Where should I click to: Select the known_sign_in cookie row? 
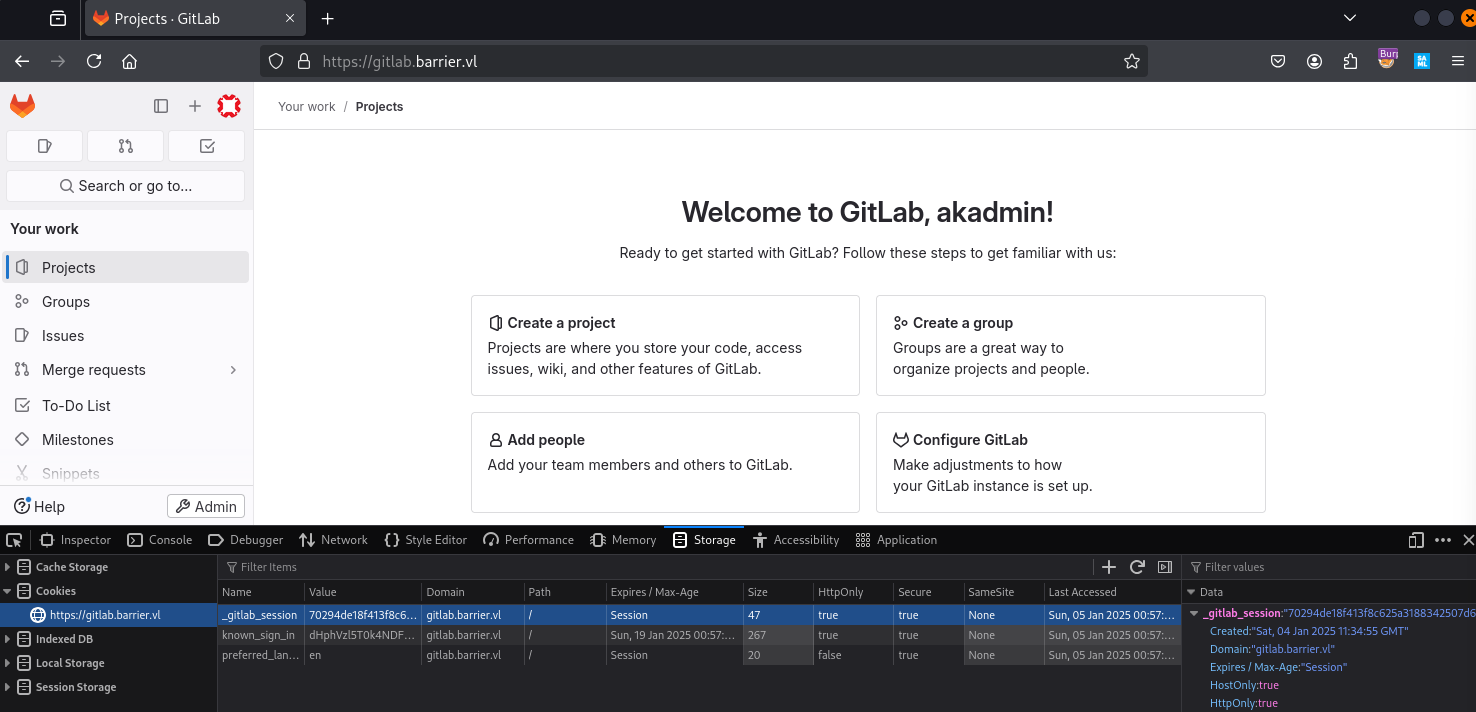coord(699,635)
